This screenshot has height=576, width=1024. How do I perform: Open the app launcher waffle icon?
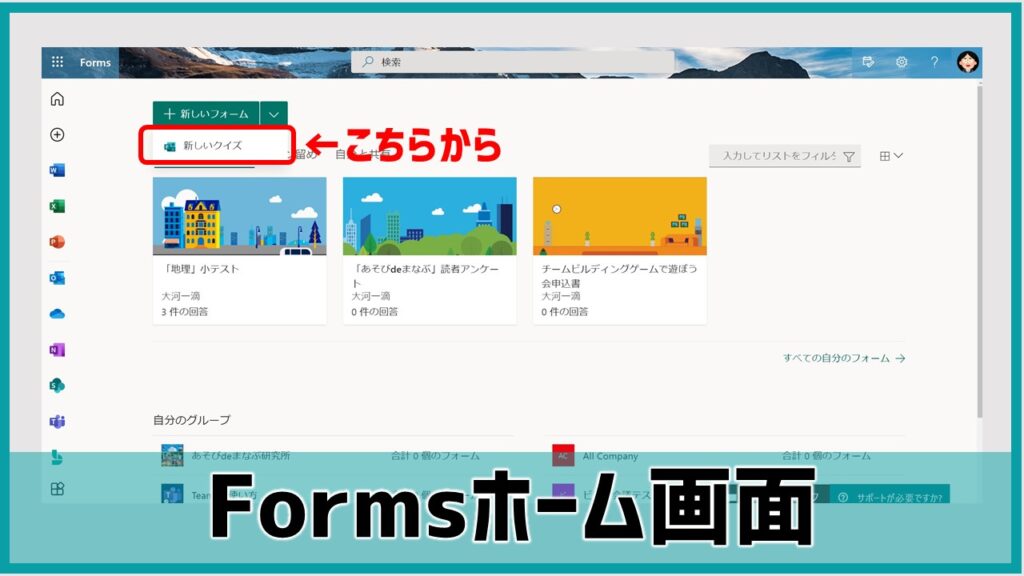point(57,62)
